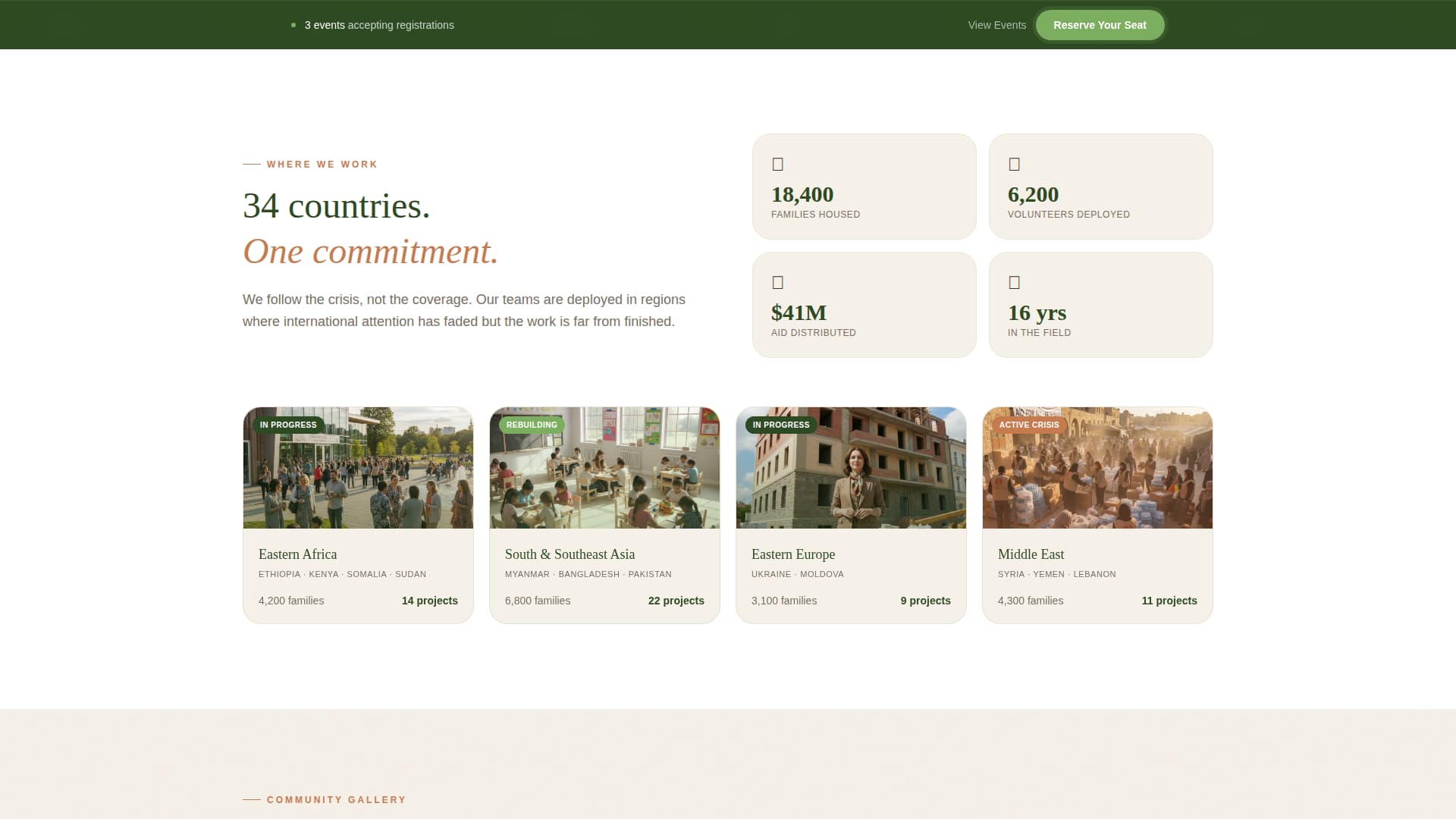Click the volunteers deployed stat icon

point(1015,164)
